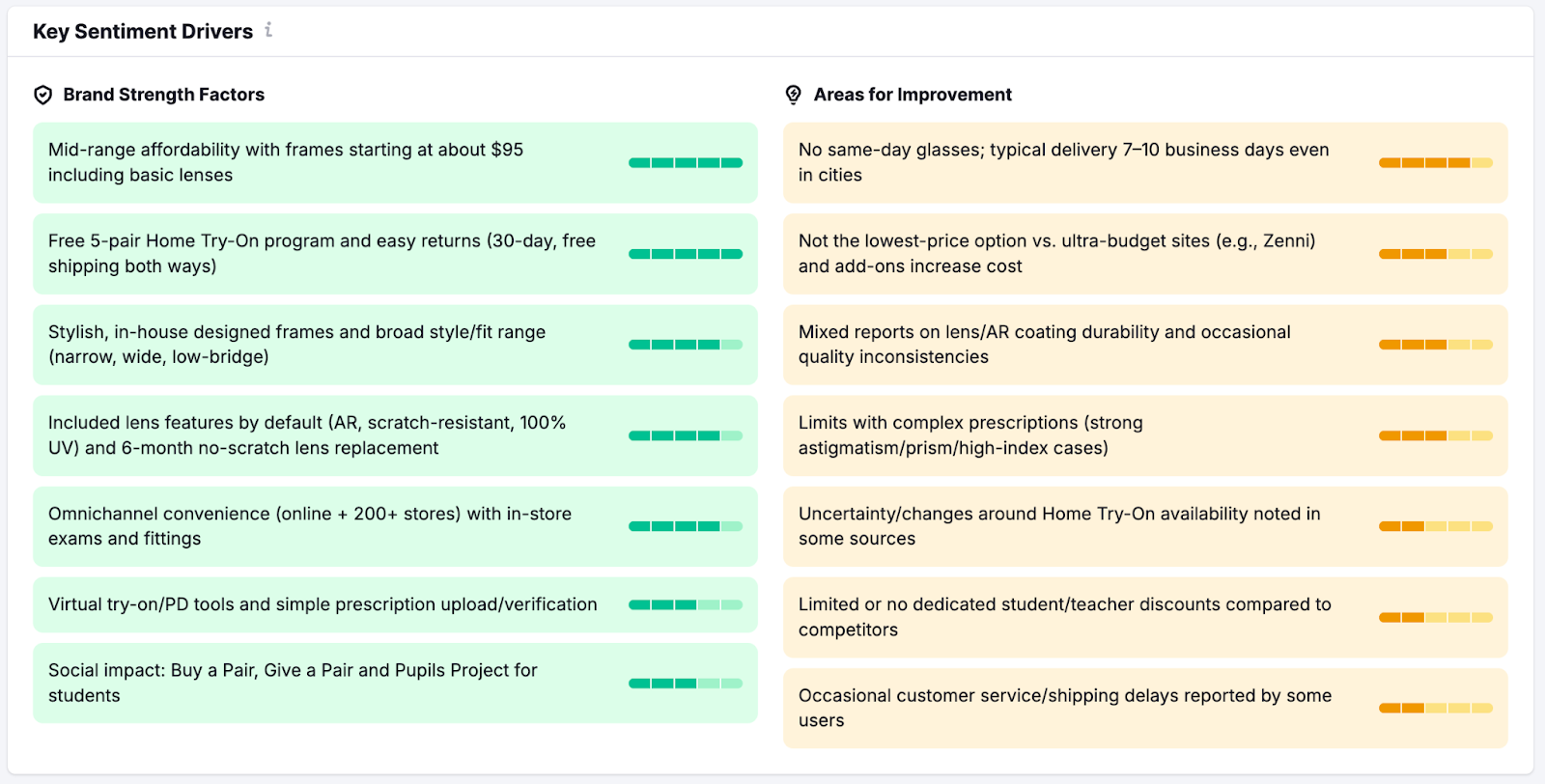Click the info icon beside Key Sentiment Drivers
The width and height of the screenshot is (1545, 784).
[x=268, y=31]
